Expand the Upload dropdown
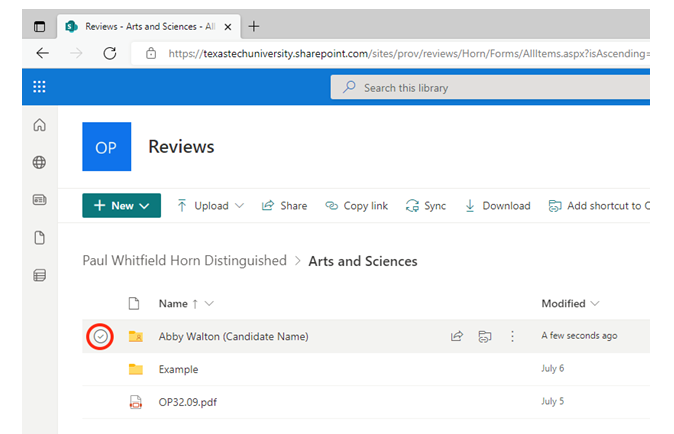Screen dimensions: 674x434 click(239, 205)
